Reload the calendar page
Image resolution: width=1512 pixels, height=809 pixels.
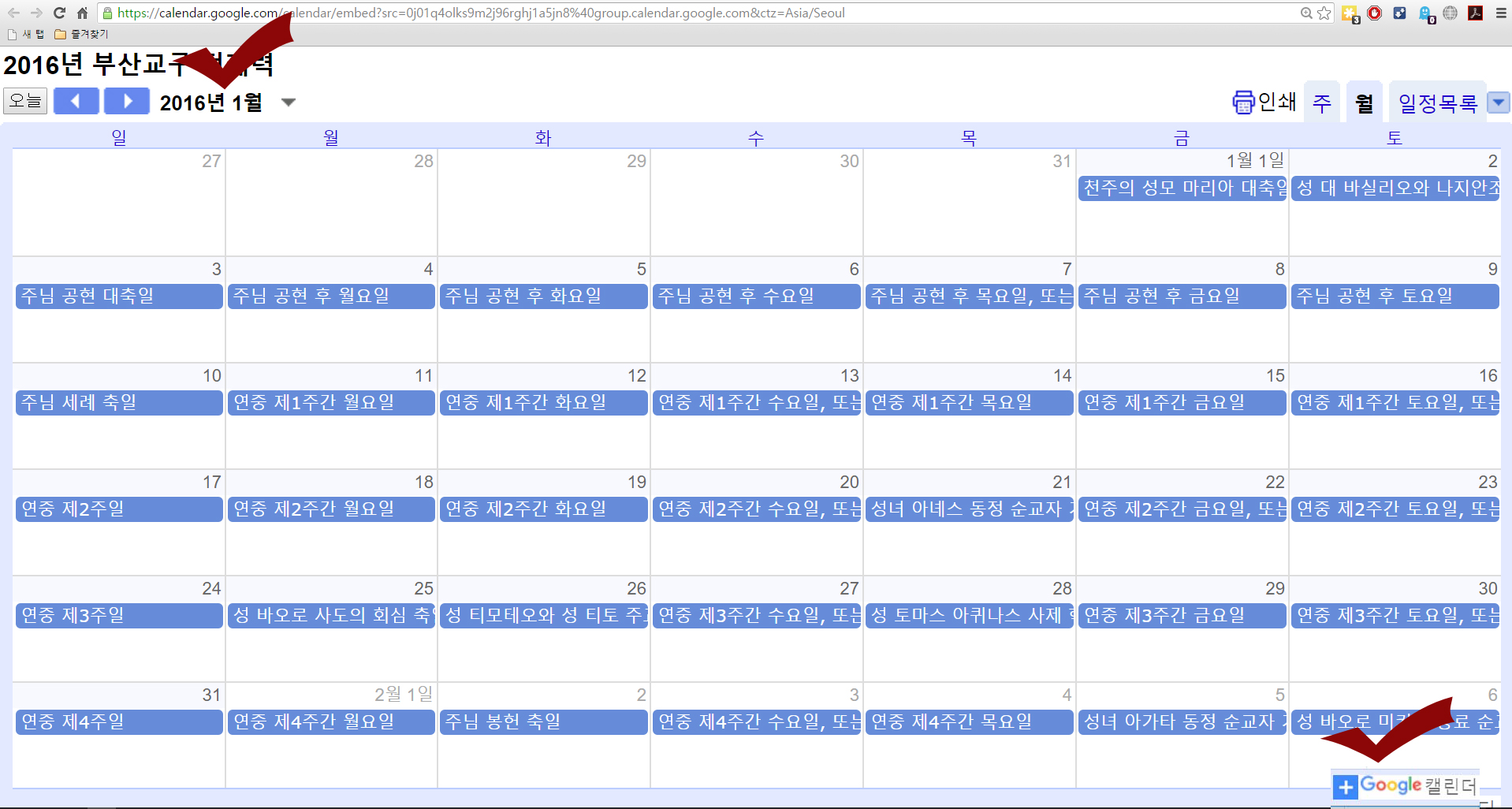click(59, 13)
